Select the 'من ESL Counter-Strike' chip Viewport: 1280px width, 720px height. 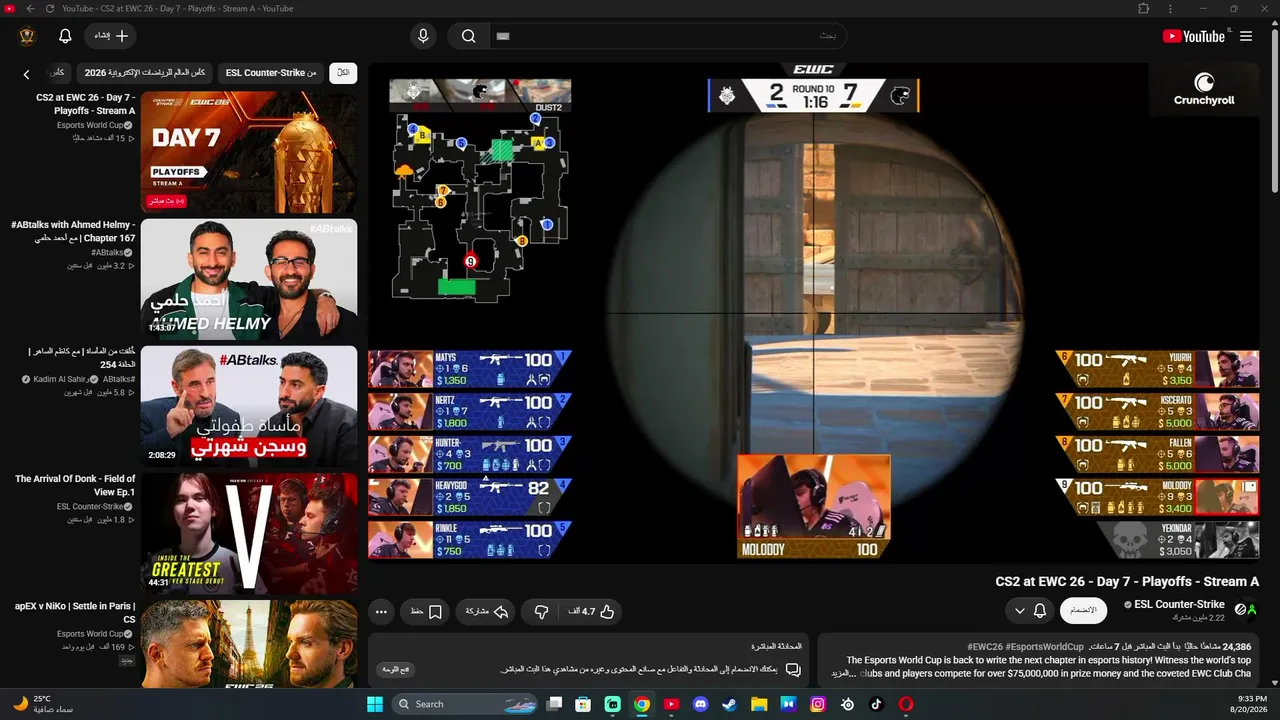[x=271, y=73]
